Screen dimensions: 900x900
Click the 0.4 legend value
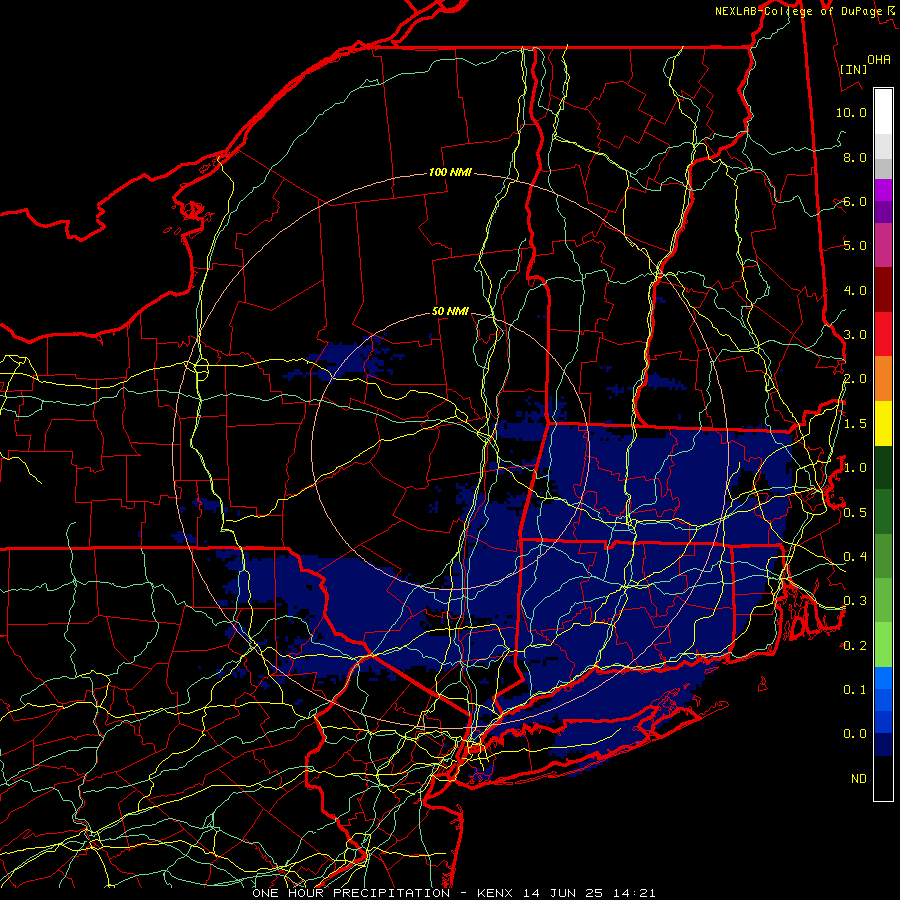(x=855, y=556)
